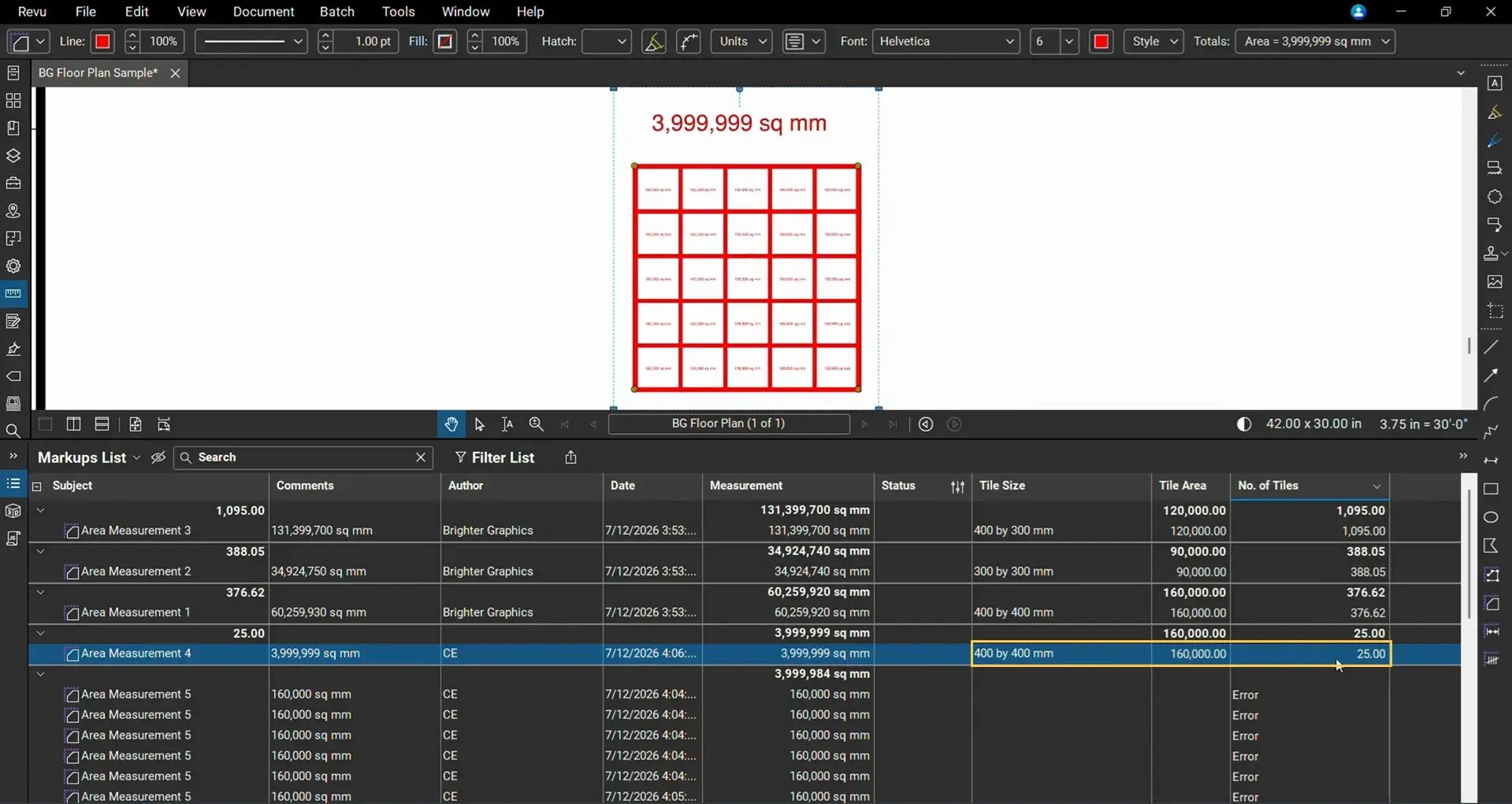Select the Pen tool
Image resolution: width=1512 pixels, height=804 pixels.
point(1495,141)
